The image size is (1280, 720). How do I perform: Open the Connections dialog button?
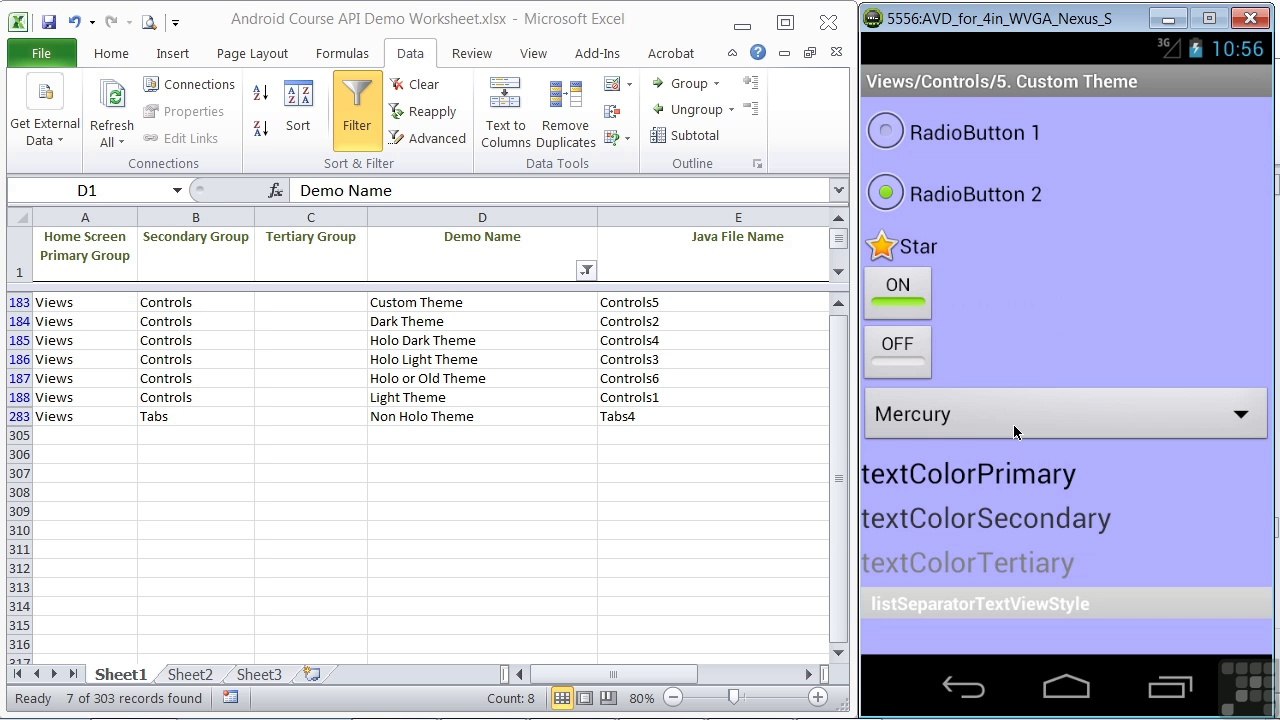189,84
